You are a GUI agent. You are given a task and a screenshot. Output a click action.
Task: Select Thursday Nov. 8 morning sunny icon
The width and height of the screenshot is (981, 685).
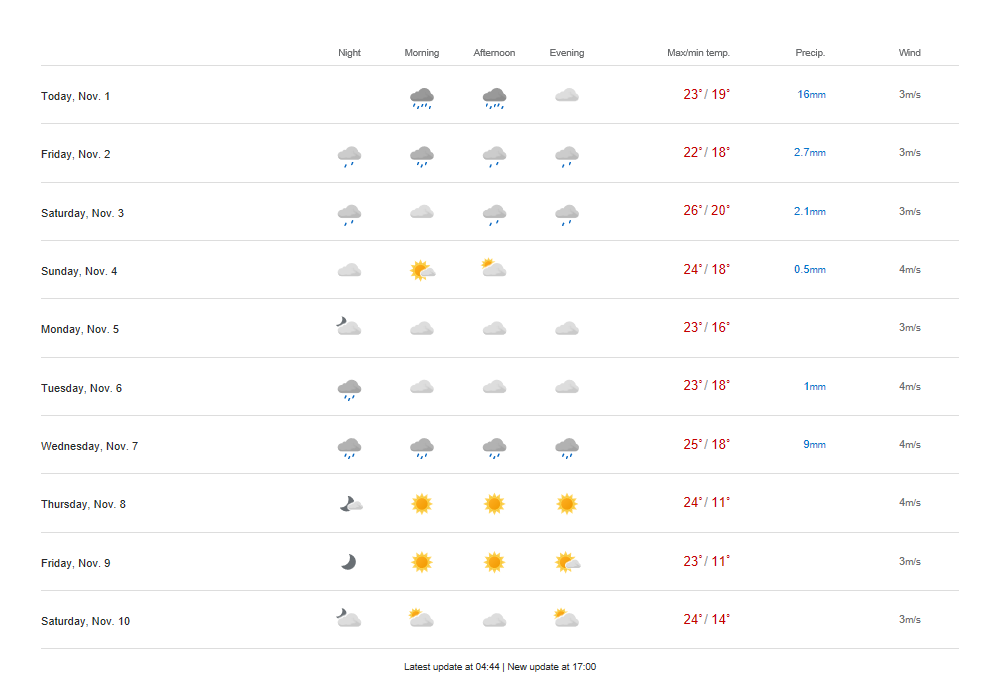(421, 504)
